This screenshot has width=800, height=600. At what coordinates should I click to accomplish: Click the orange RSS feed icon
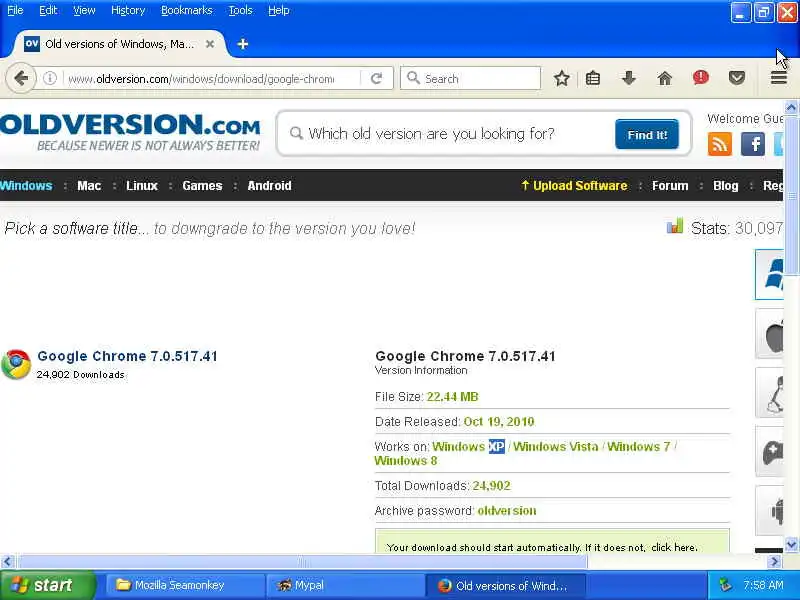pos(719,144)
